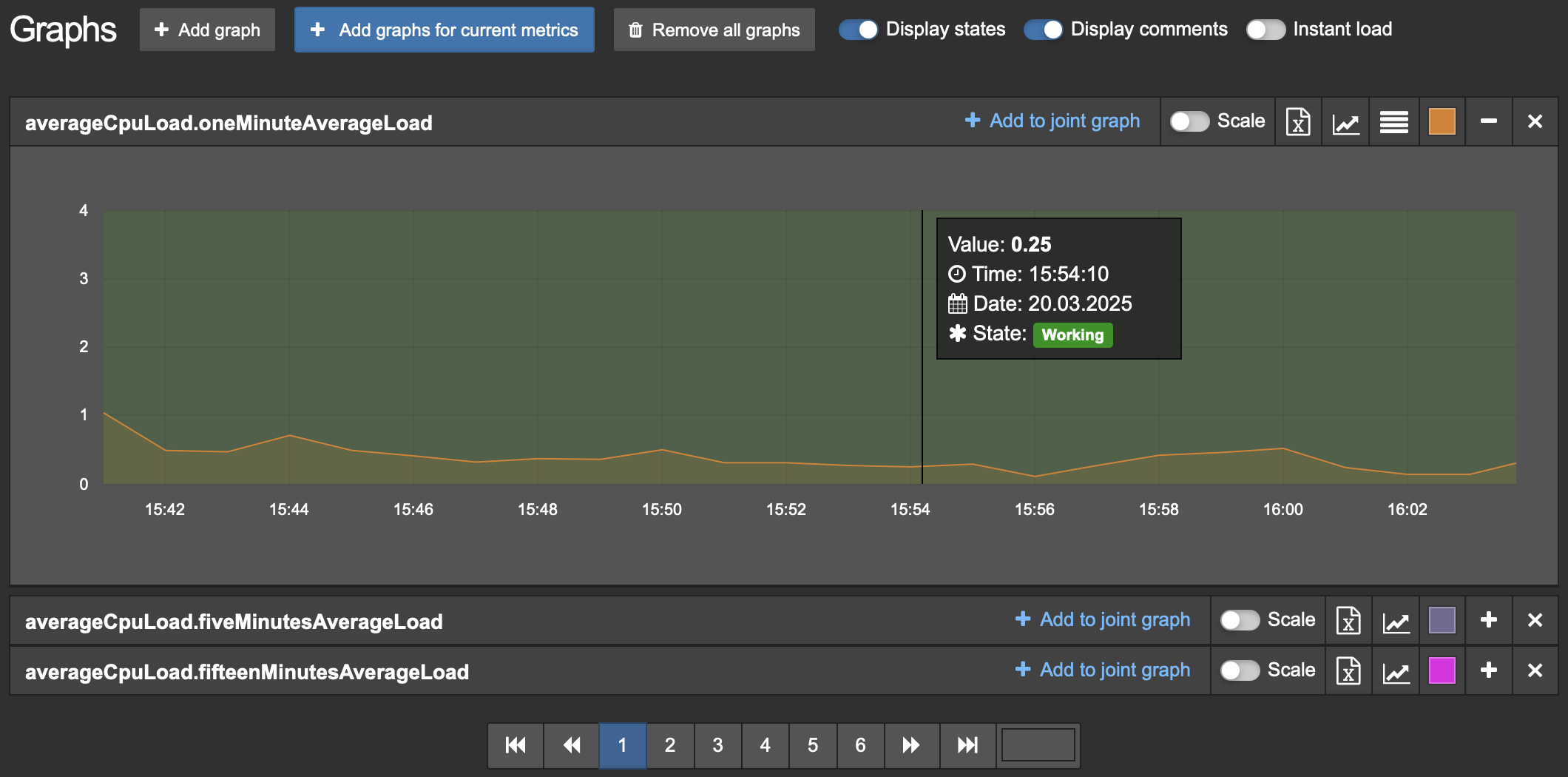Export fifteenMinutesAverageLoad graph to Excel
Image resolution: width=1568 pixels, height=777 pixels.
coord(1348,670)
